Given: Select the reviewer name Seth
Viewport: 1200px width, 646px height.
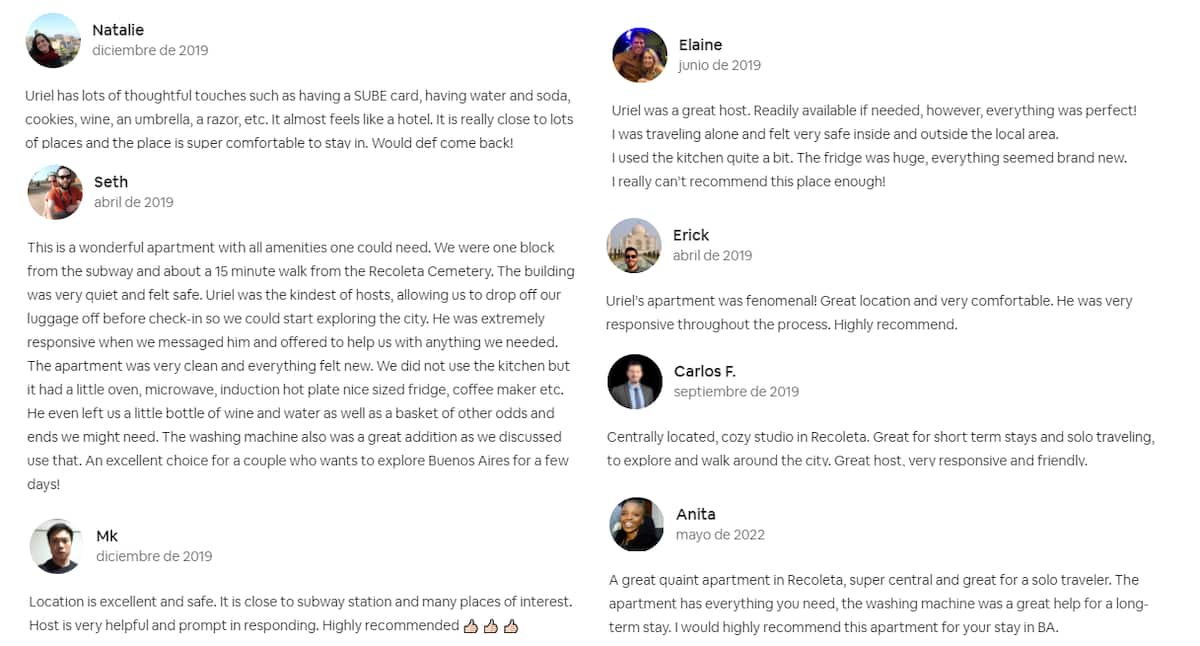Looking at the screenshot, I should click(x=111, y=182).
